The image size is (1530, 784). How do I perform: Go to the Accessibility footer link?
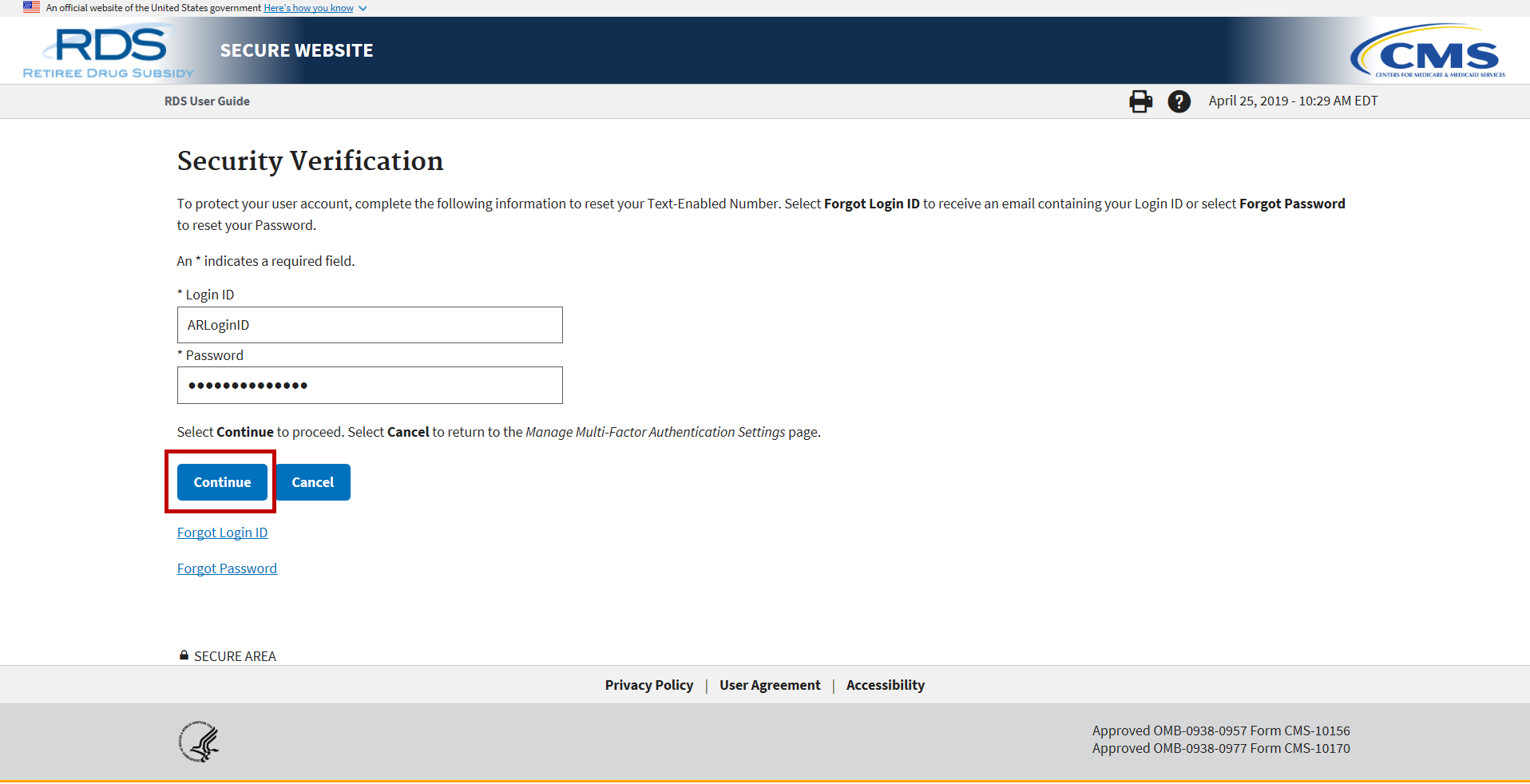click(x=885, y=685)
